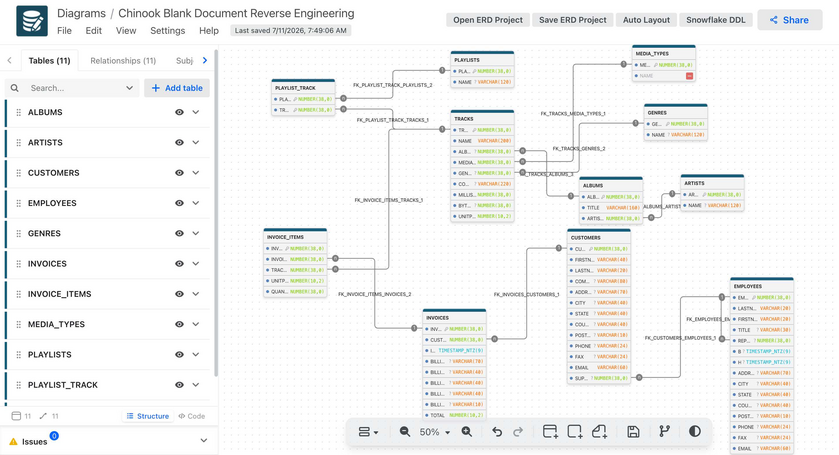This screenshot has width=839, height=455.
Task: Open the Settings menu
Action: [x=167, y=31]
